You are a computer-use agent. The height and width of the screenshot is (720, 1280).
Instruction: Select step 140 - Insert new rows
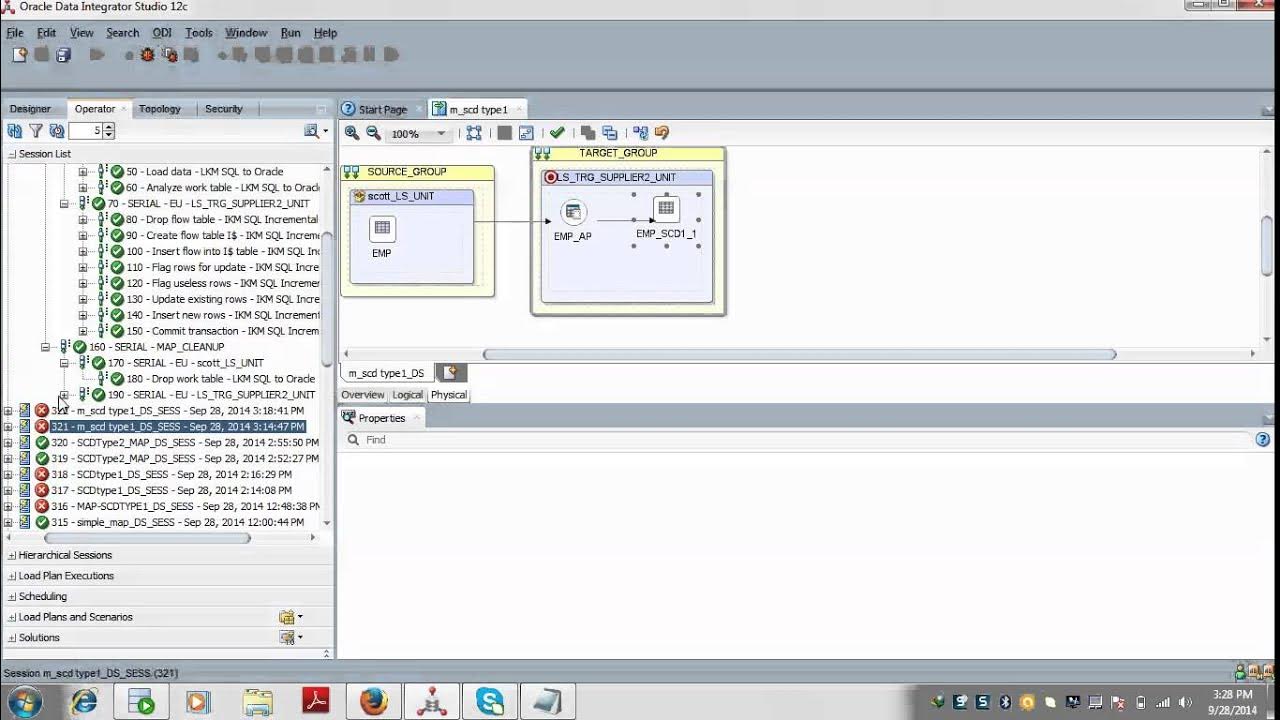tap(222, 315)
